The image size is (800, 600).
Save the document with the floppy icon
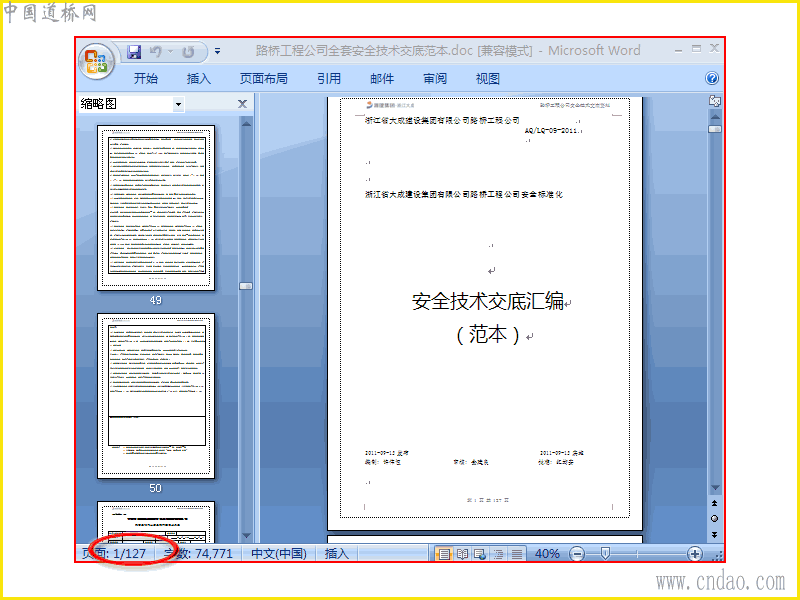(134, 52)
